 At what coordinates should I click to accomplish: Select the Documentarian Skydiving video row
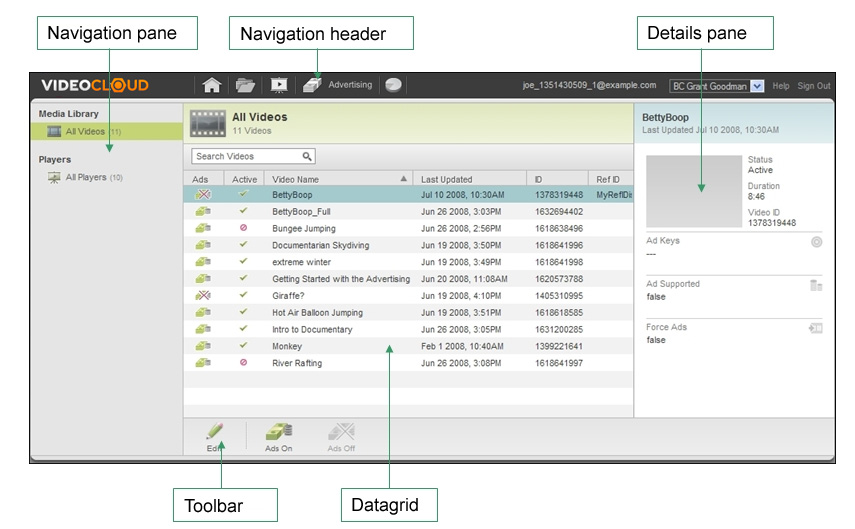coord(408,245)
